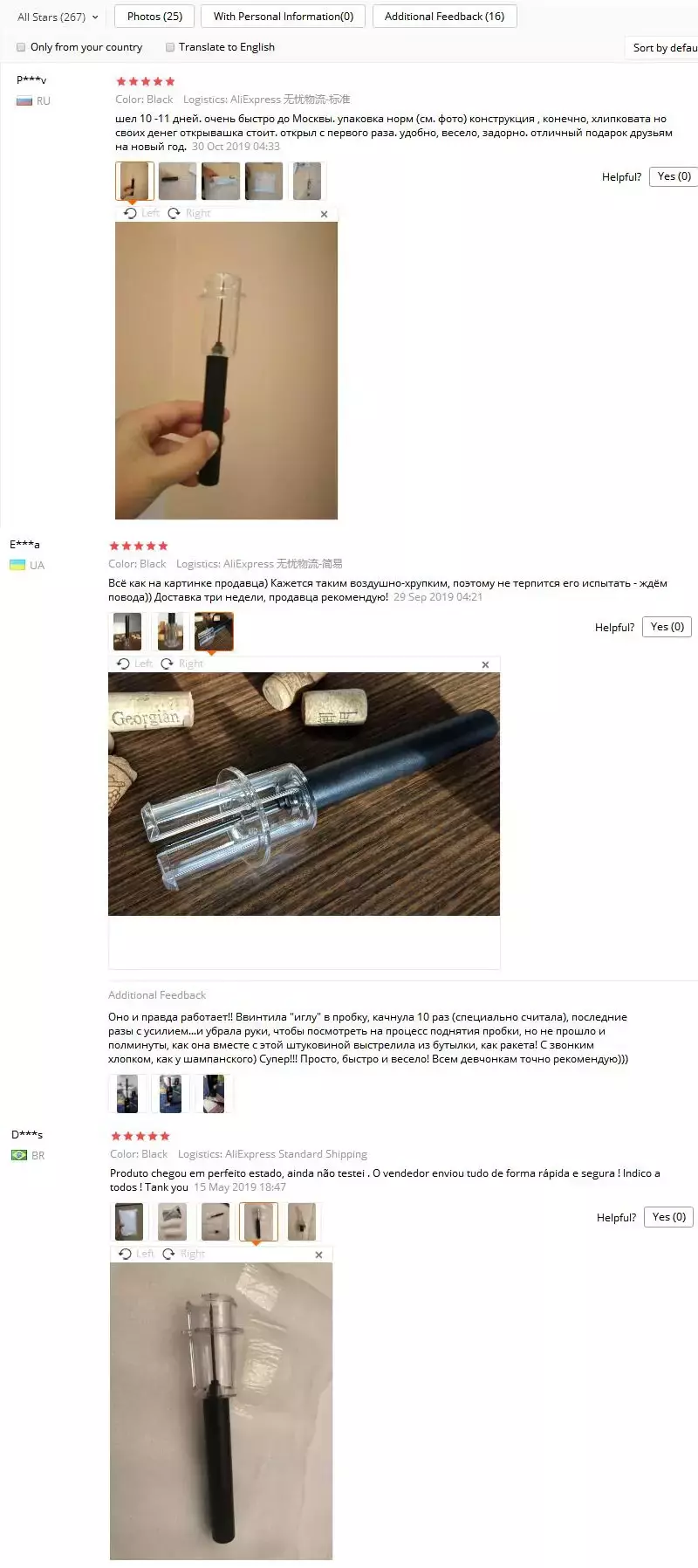Tick the Translate to English checkbox
This screenshot has height=1568, width=698.
170,47
